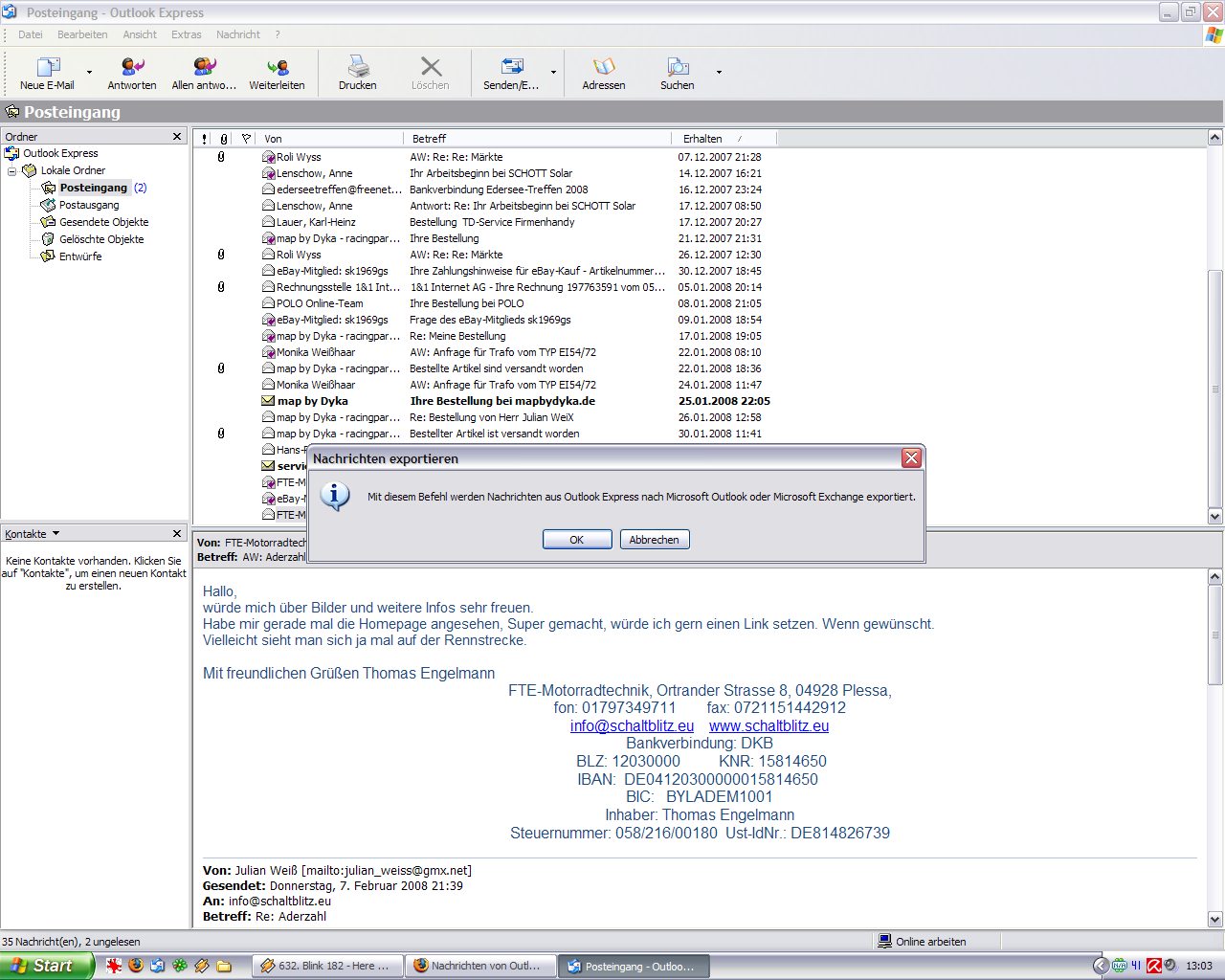Click Abbrechen in export dialog
Screen dimensions: 1225x980
(655, 540)
